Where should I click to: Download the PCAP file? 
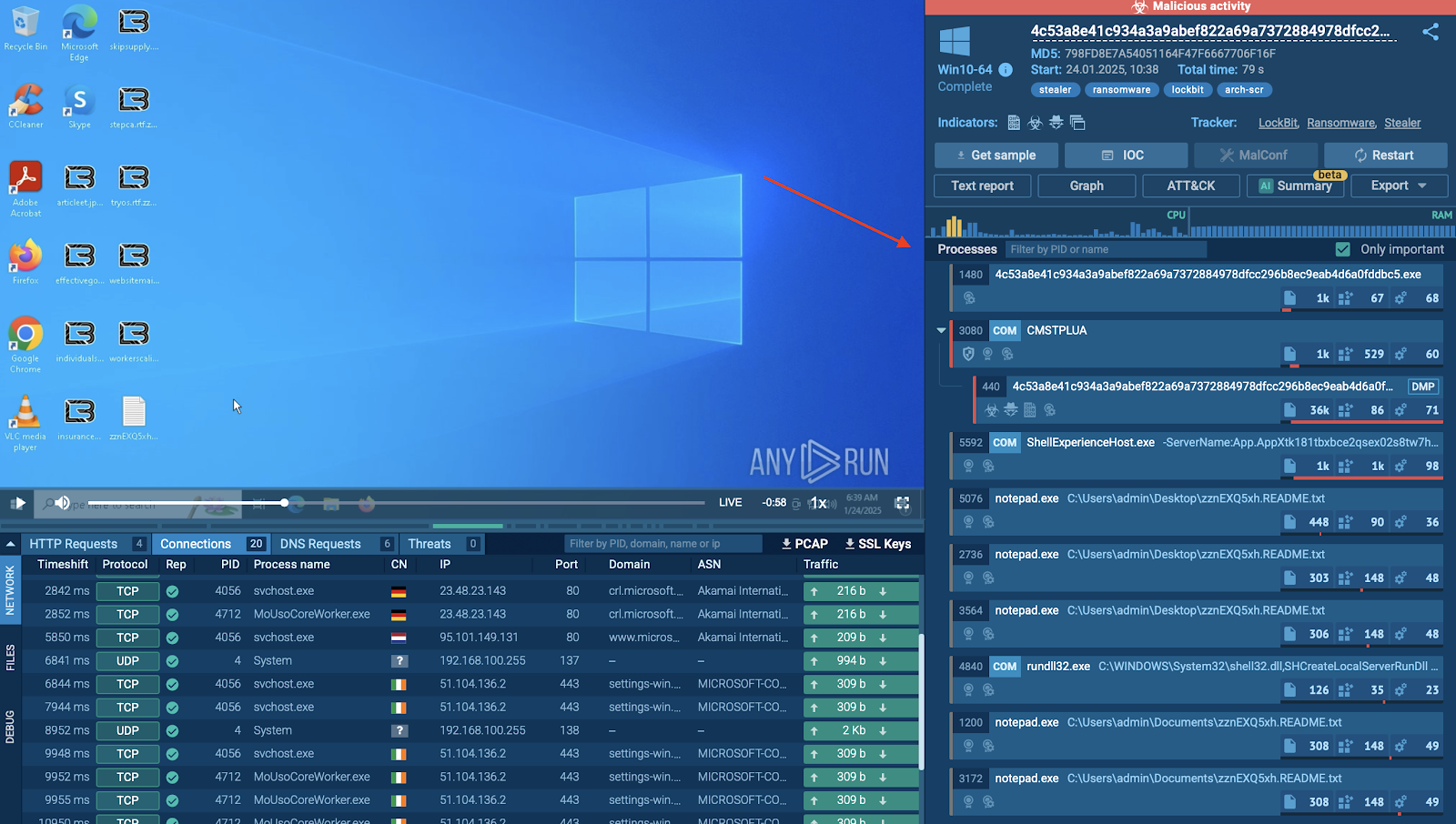(x=804, y=544)
